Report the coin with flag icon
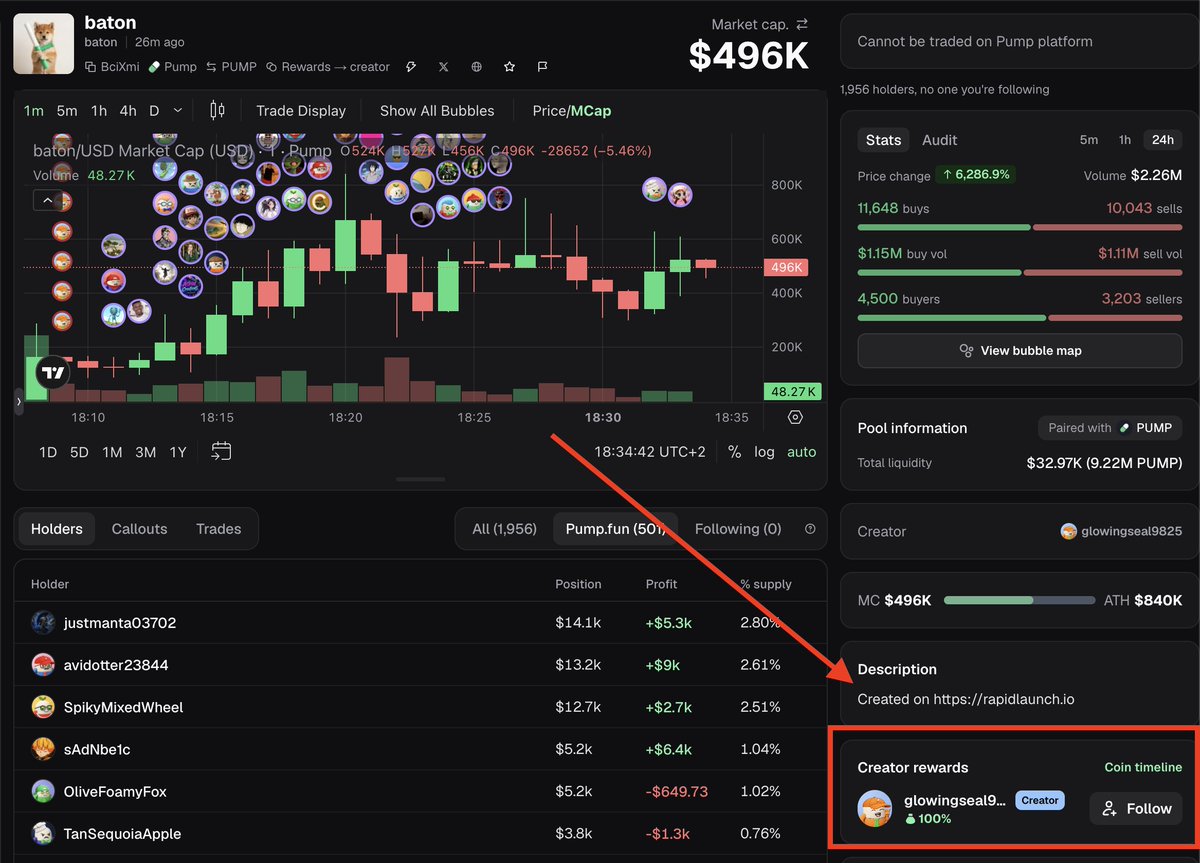Viewport: 1200px width, 863px height. 543,67
